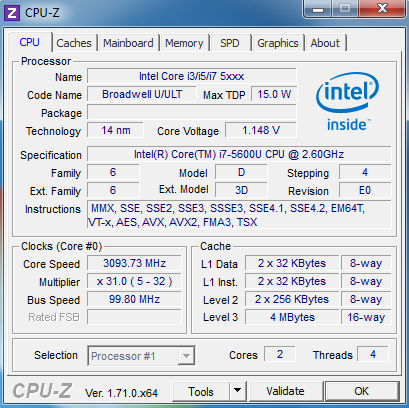
Task: Close the CPU-Z window
Action: 382,9
